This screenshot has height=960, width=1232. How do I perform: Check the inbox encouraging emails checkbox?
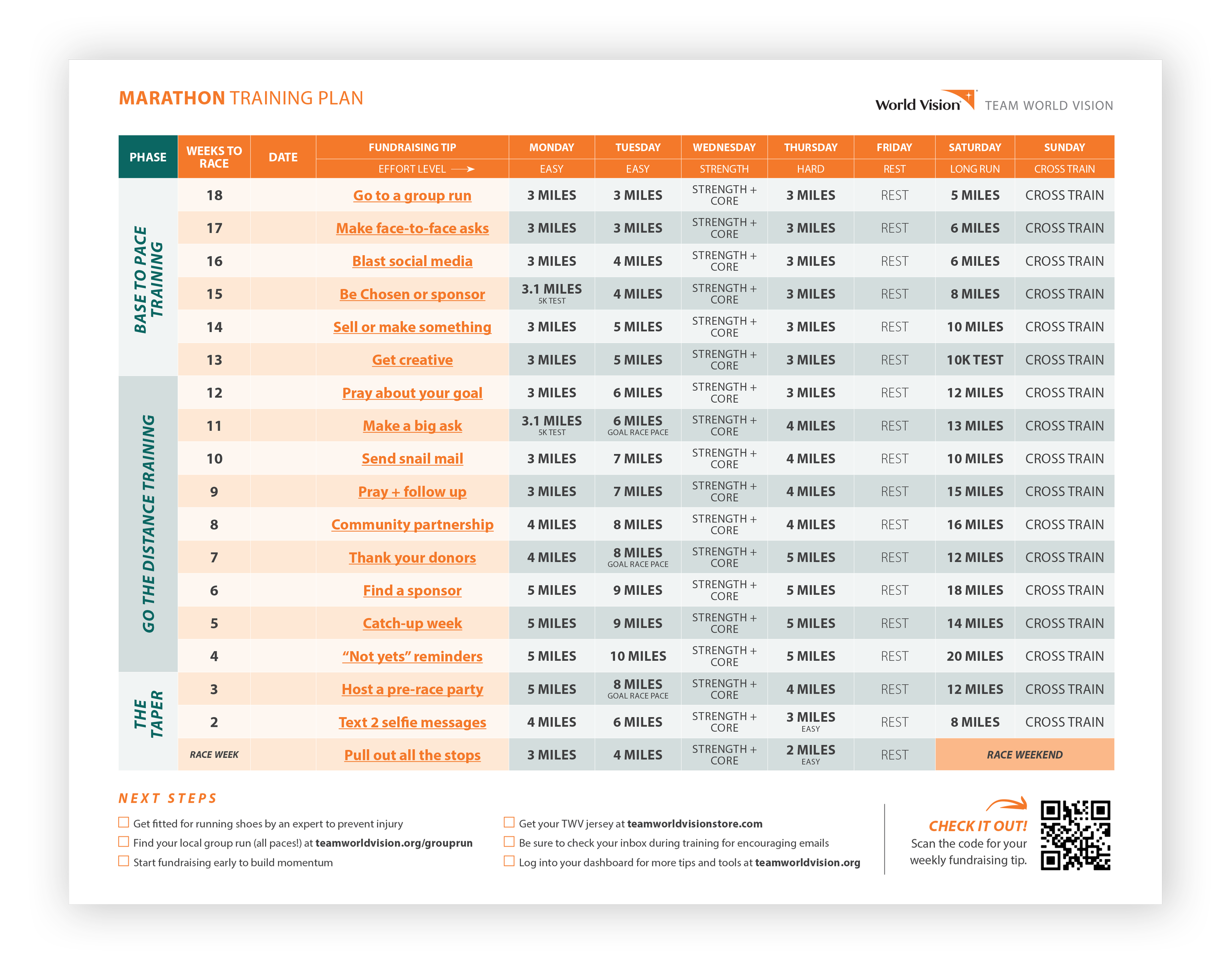point(509,842)
